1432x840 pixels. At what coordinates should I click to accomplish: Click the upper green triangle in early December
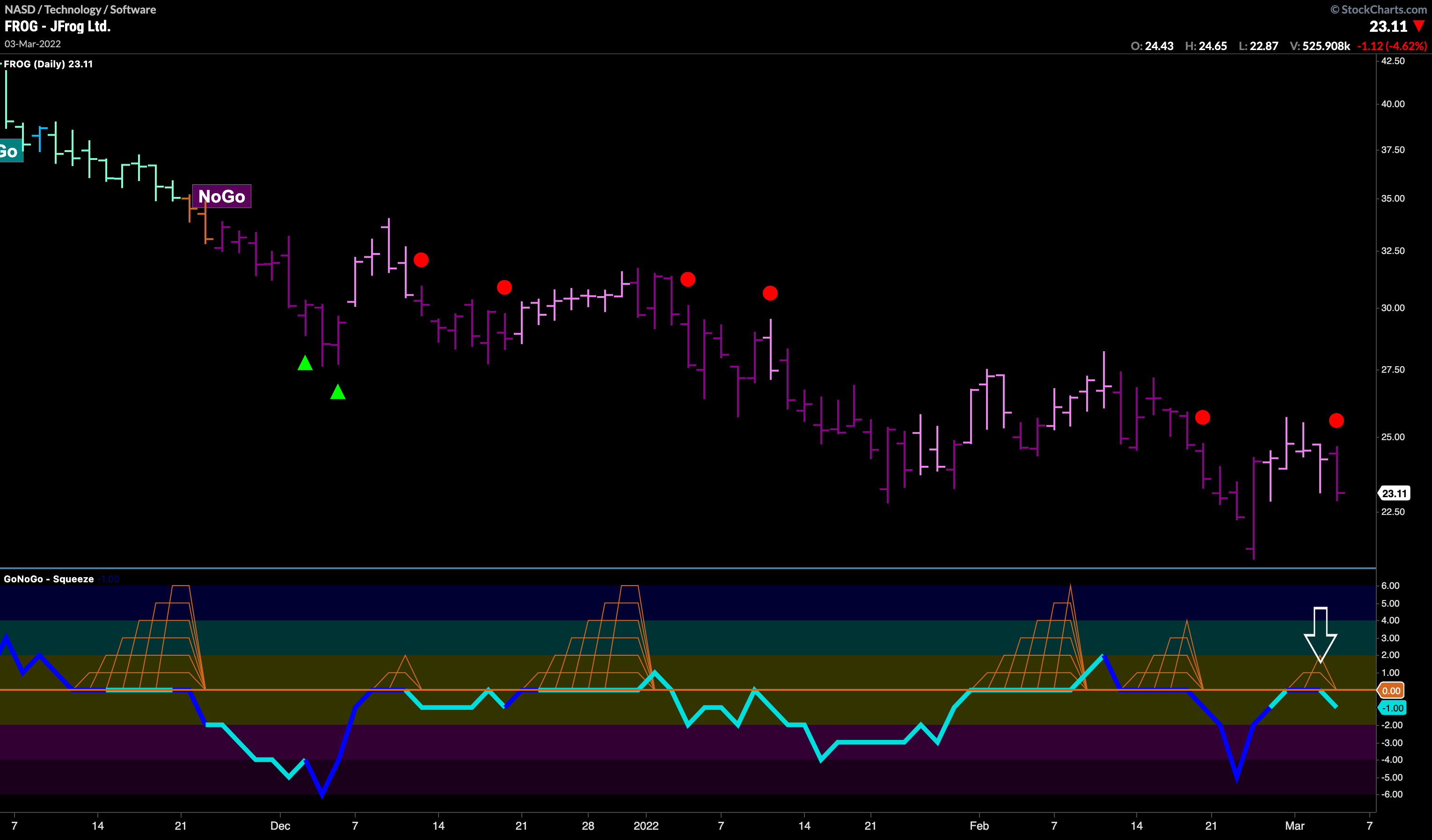(305, 363)
